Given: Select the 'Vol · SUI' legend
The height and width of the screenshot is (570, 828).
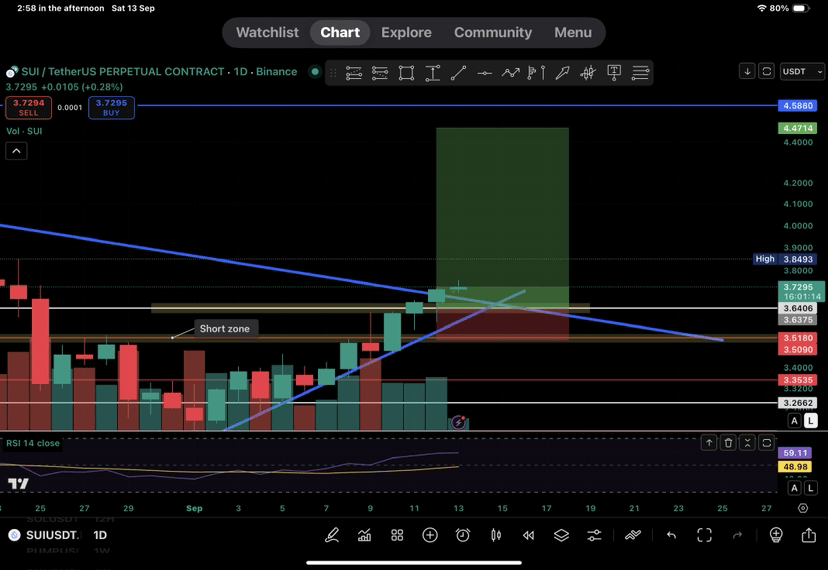Looking at the screenshot, I should 24,131.
